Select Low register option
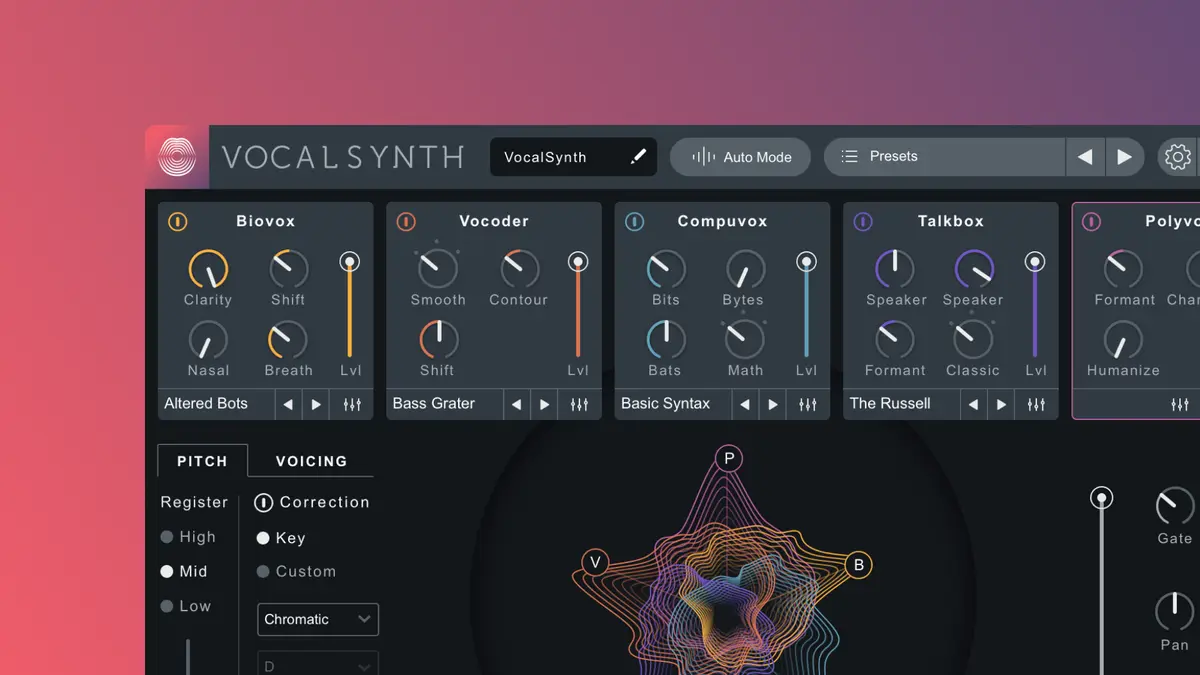This screenshot has height=675, width=1200. (x=186, y=606)
